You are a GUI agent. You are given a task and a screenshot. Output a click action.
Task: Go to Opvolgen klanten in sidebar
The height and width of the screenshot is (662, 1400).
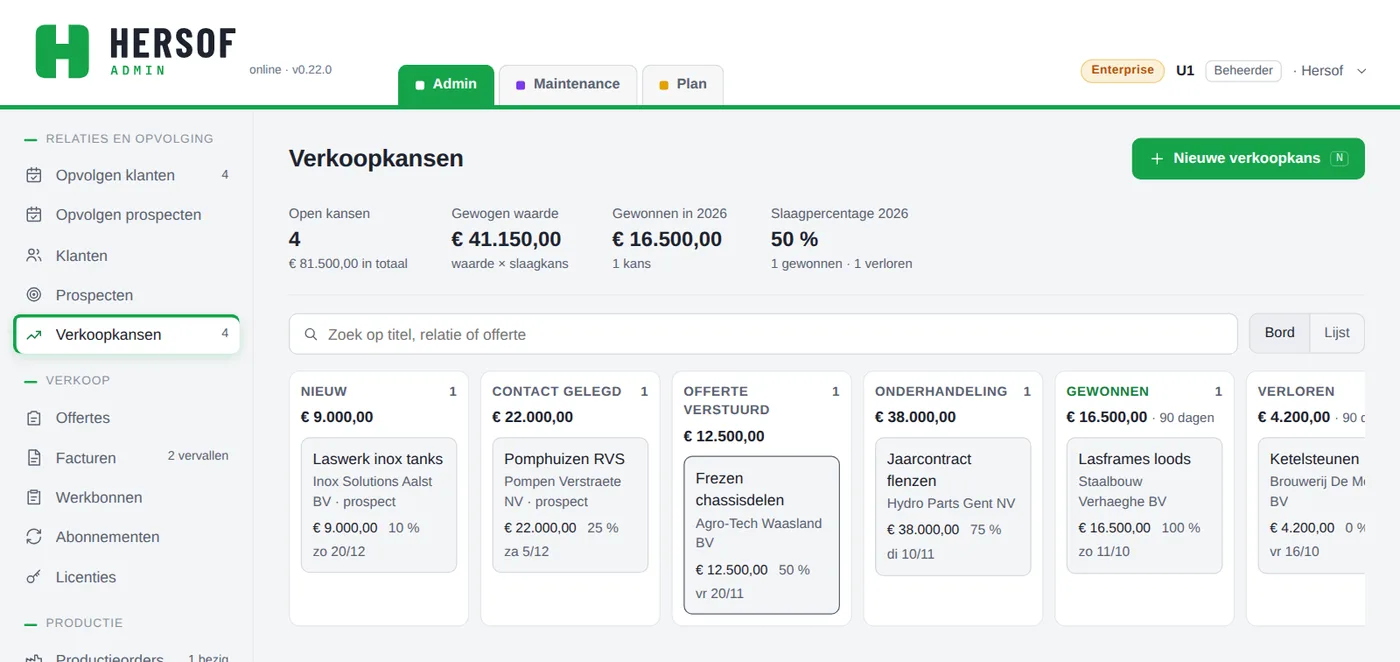[127, 175]
